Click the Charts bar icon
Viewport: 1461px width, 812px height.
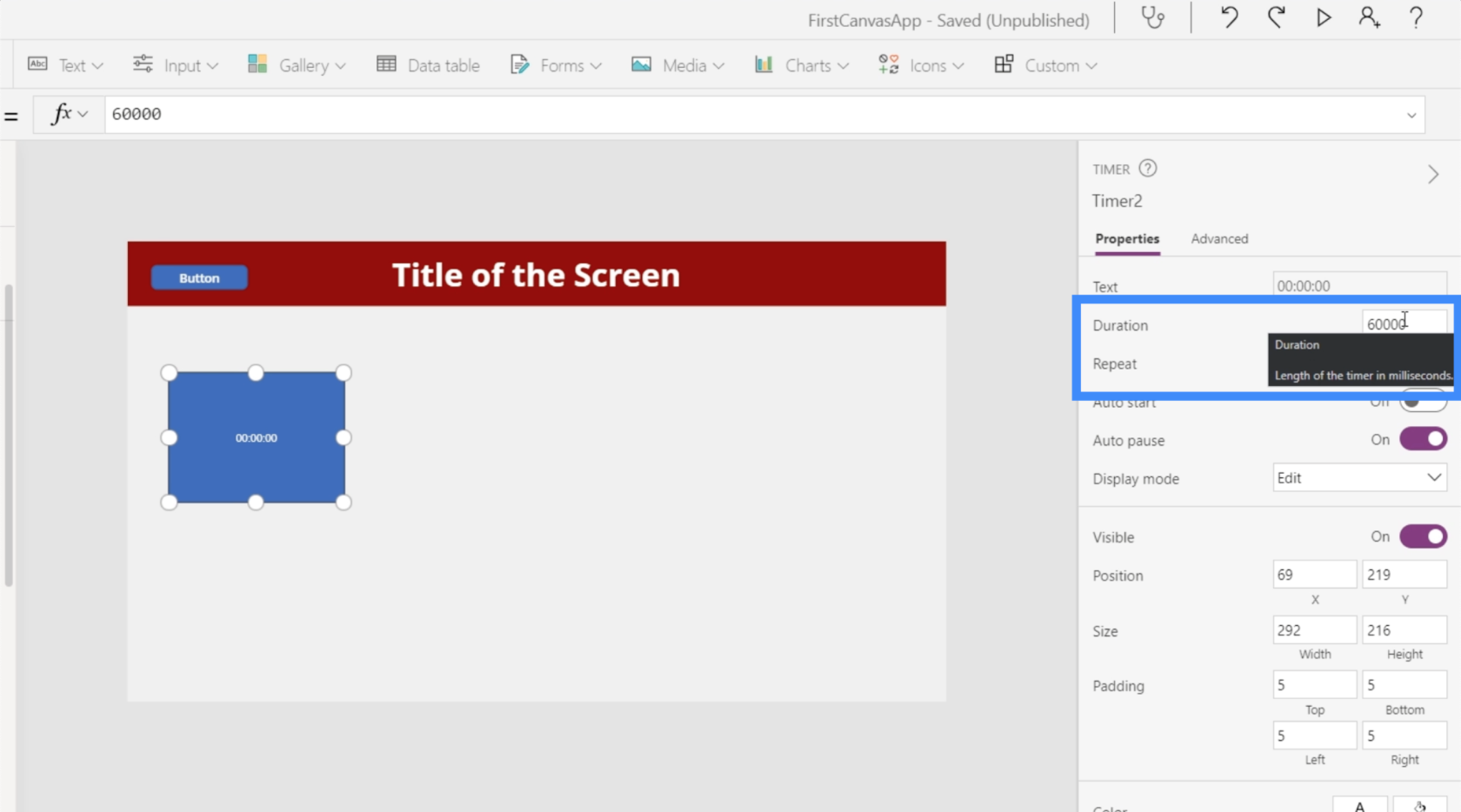[764, 64]
